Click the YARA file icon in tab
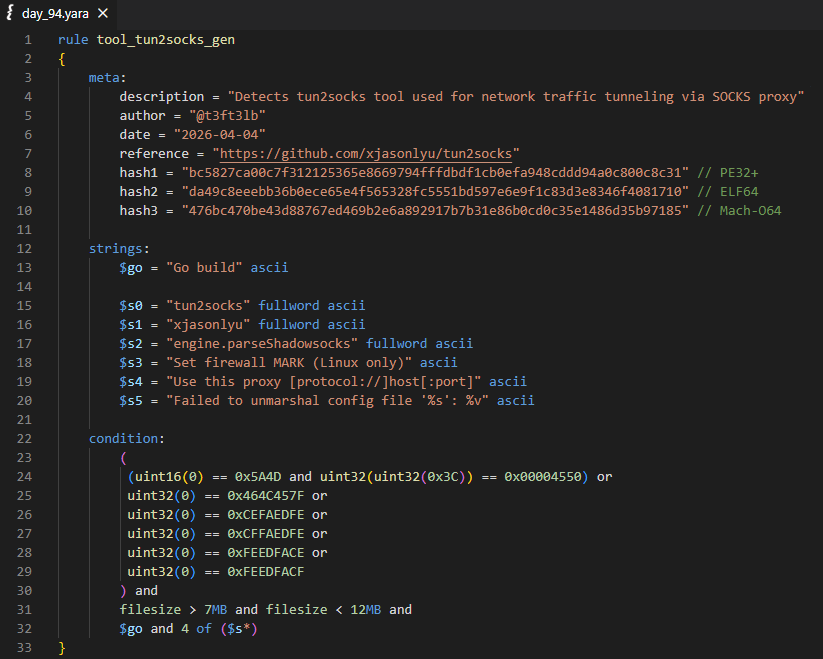823x659 pixels. point(10,13)
